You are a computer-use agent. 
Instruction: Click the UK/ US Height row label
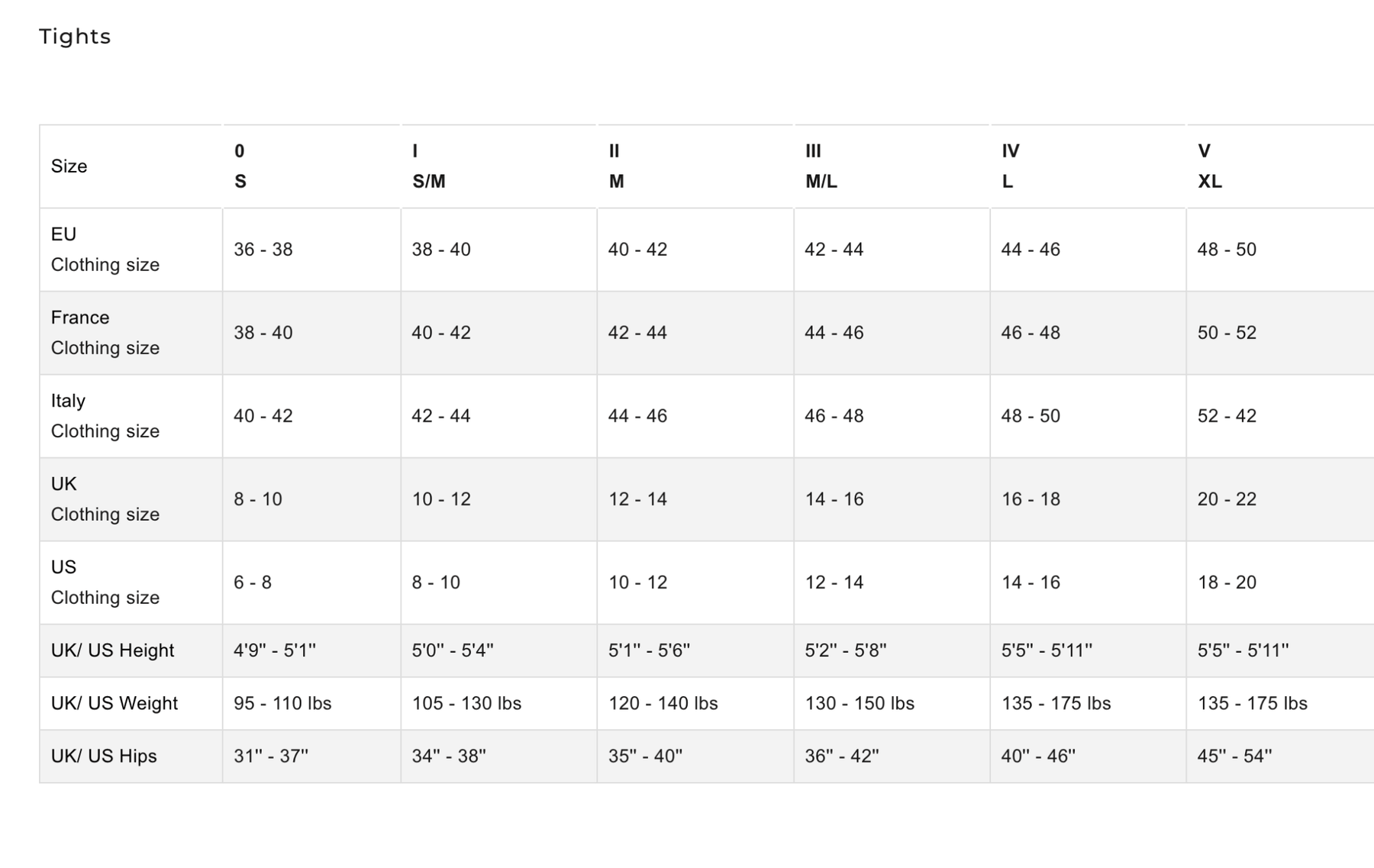[x=112, y=650]
